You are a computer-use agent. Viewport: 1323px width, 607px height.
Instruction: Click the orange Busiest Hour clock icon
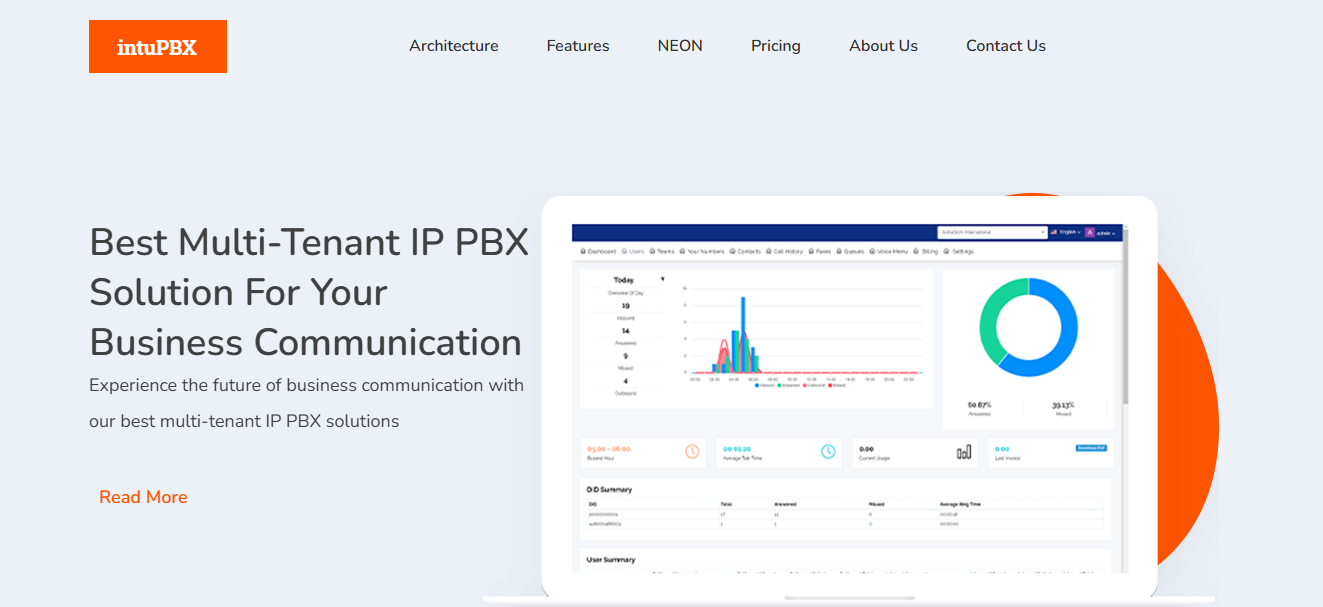pos(691,452)
